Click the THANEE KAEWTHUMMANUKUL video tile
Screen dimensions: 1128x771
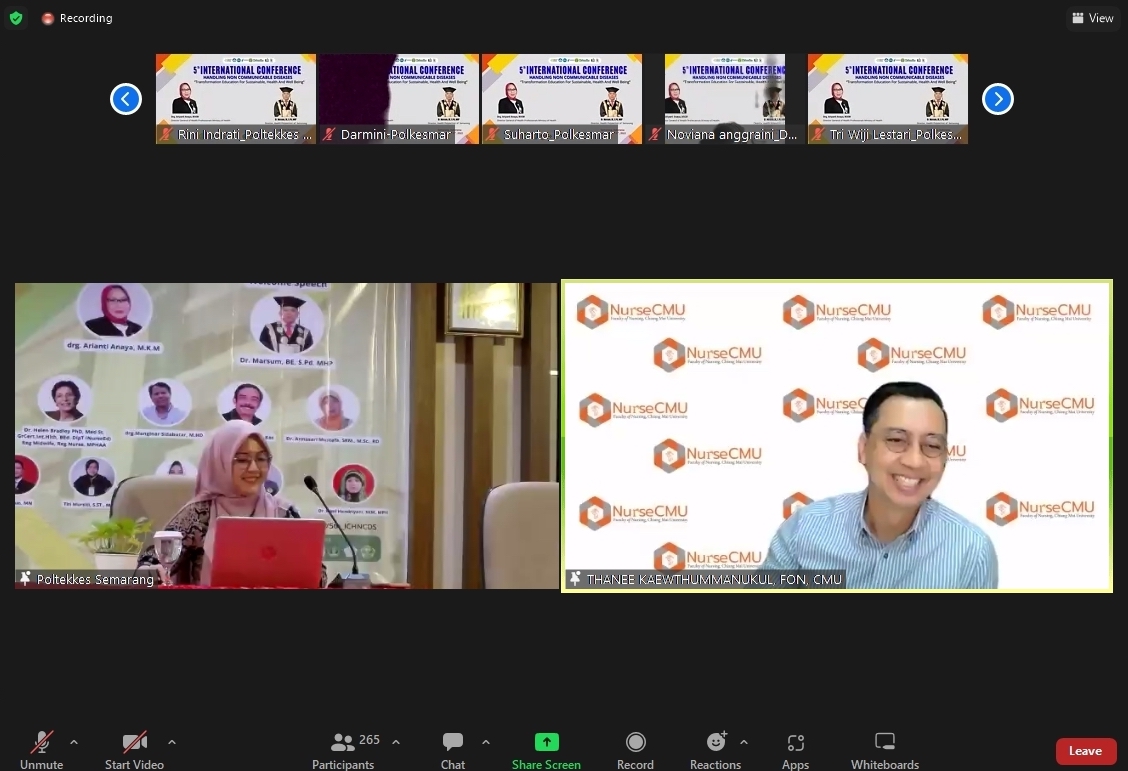click(837, 436)
